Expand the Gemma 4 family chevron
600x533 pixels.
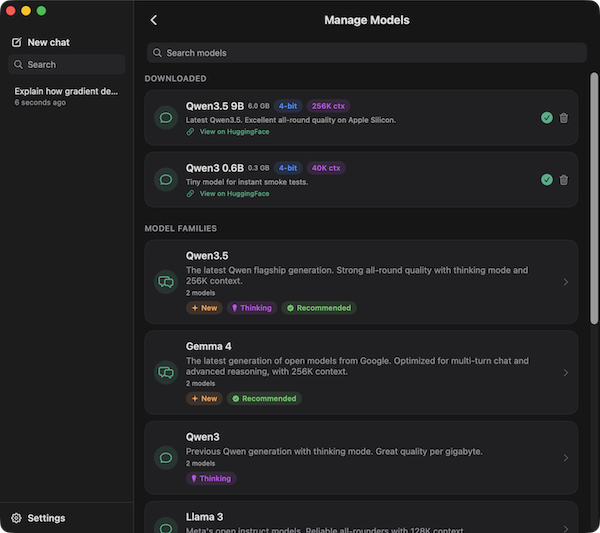[x=566, y=372]
